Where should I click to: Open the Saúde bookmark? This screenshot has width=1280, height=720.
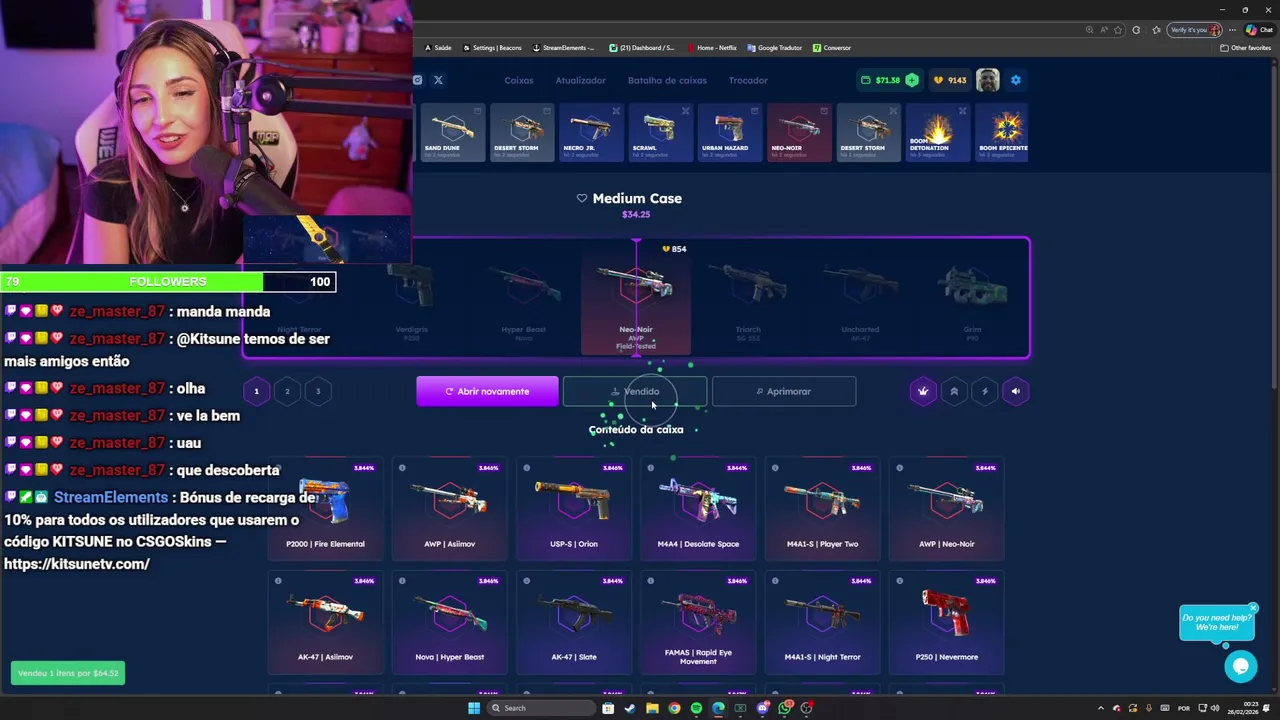(438, 48)
